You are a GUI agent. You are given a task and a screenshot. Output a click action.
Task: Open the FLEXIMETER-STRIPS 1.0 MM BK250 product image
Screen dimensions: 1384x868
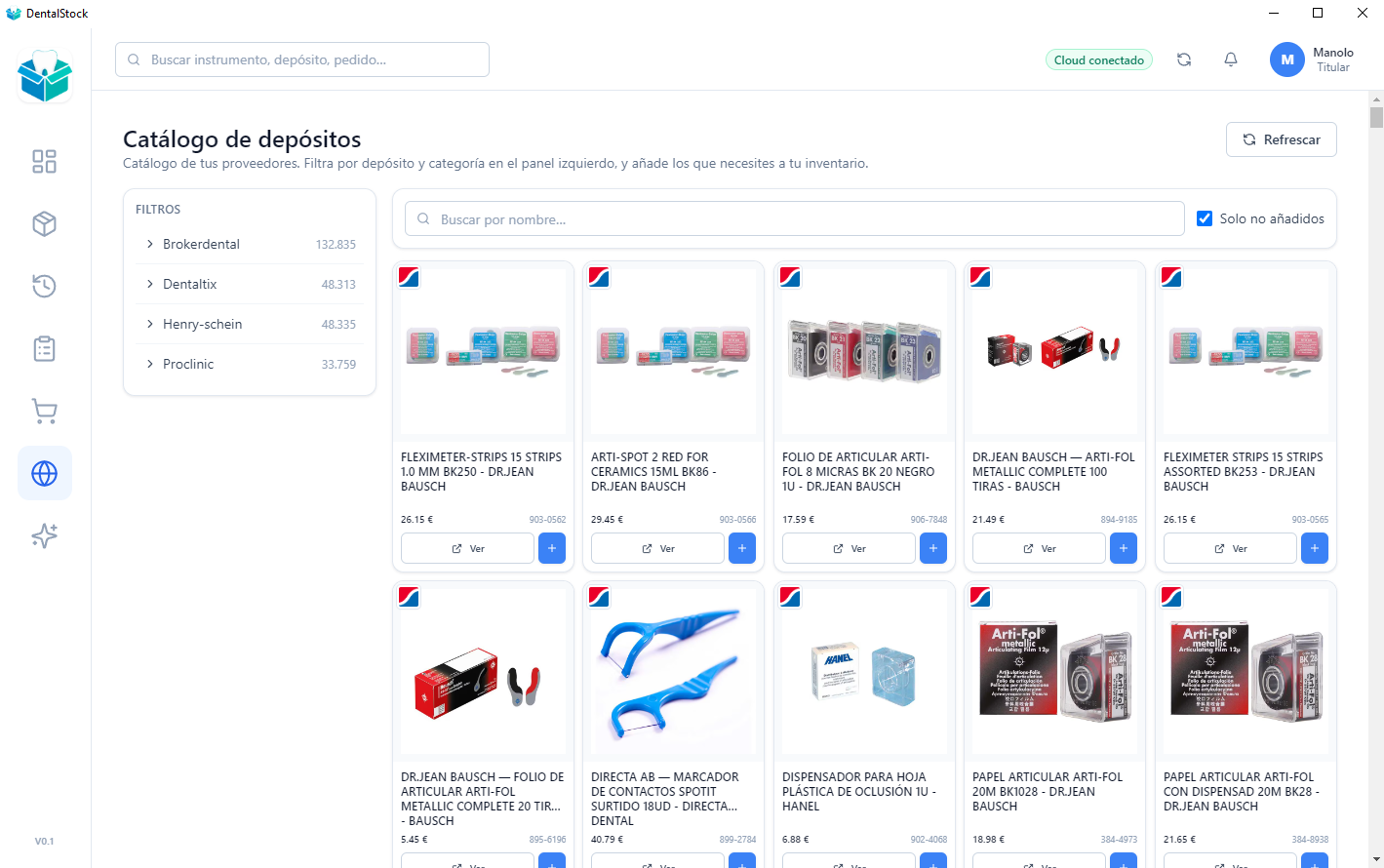pyautogui.click(x=483, y=351)
